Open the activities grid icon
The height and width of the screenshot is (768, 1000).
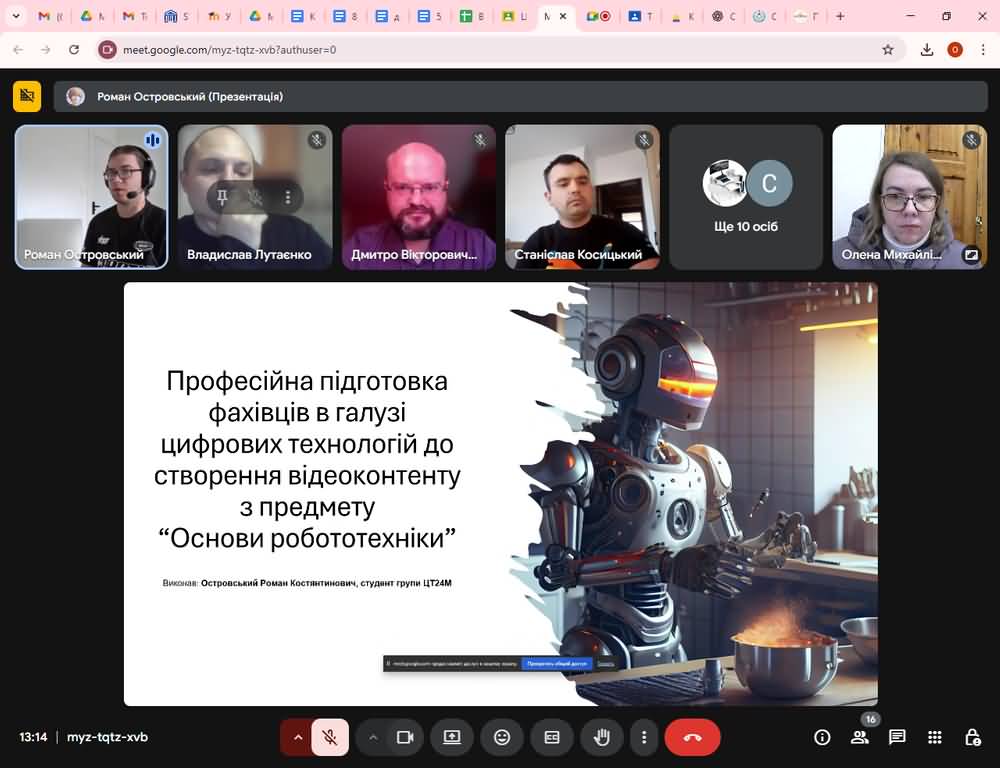(935, 737)
